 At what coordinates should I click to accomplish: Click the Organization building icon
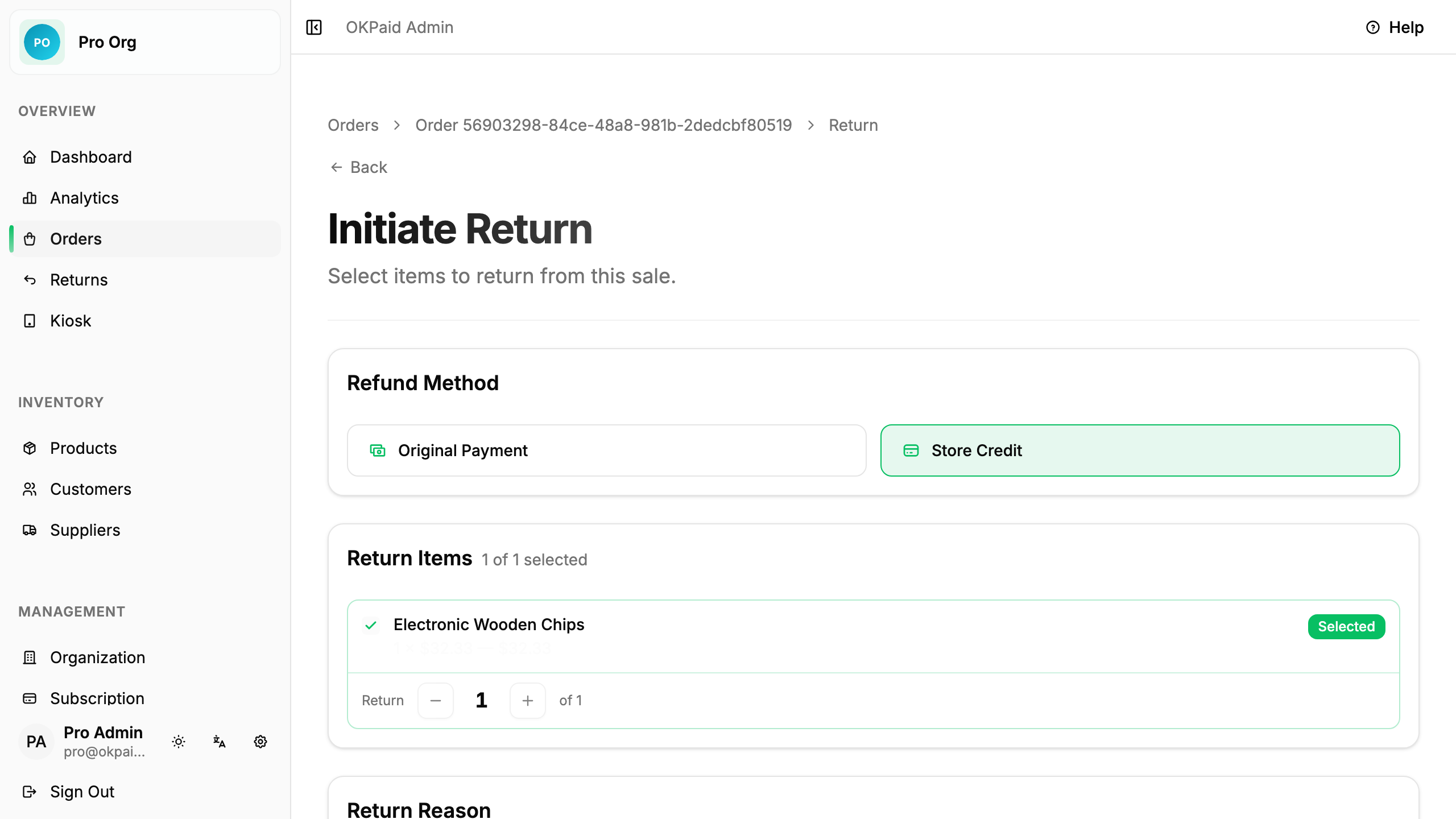pos(30,657)
